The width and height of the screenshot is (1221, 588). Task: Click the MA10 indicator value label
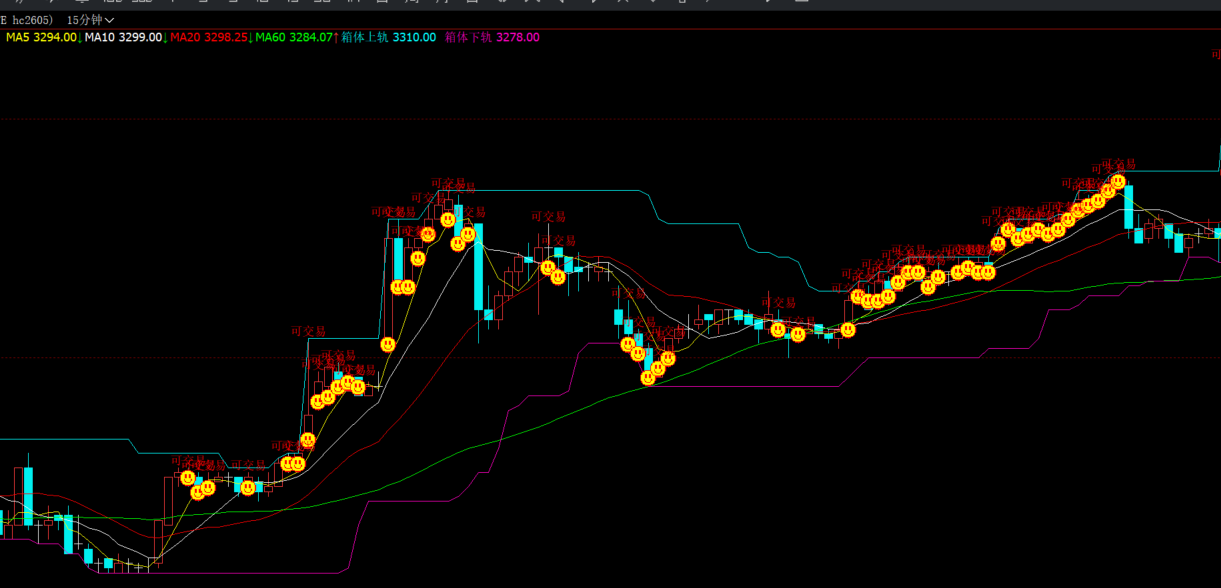(124, 37)
